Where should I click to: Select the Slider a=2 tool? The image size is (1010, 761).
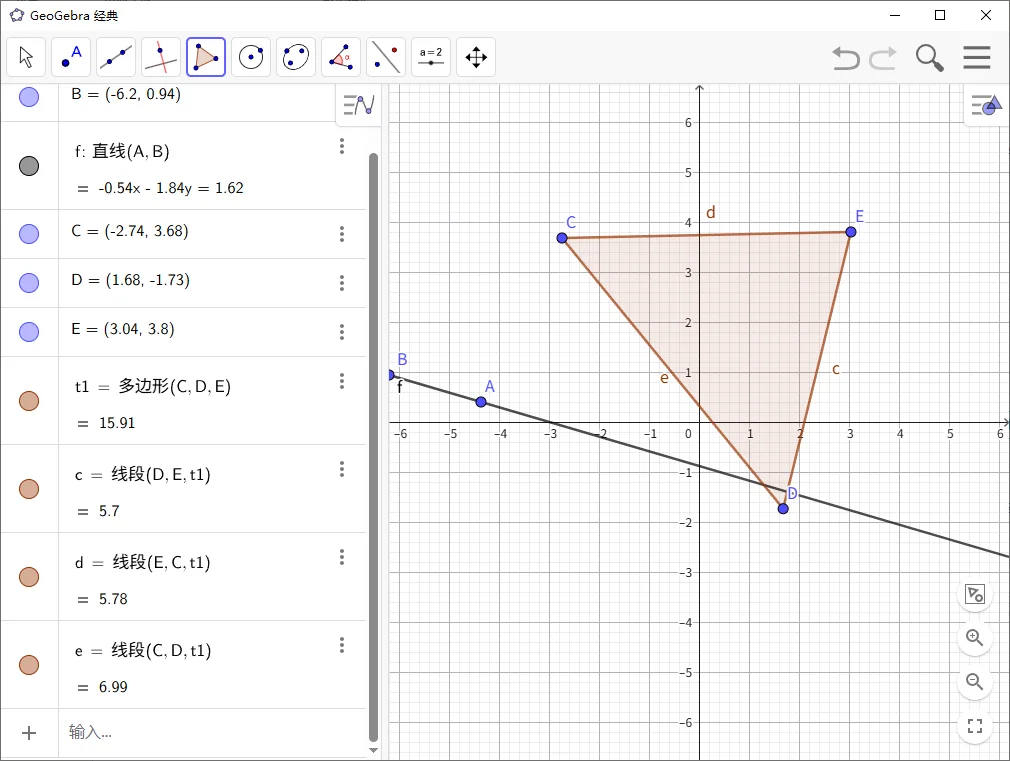(x=431, y=57)
